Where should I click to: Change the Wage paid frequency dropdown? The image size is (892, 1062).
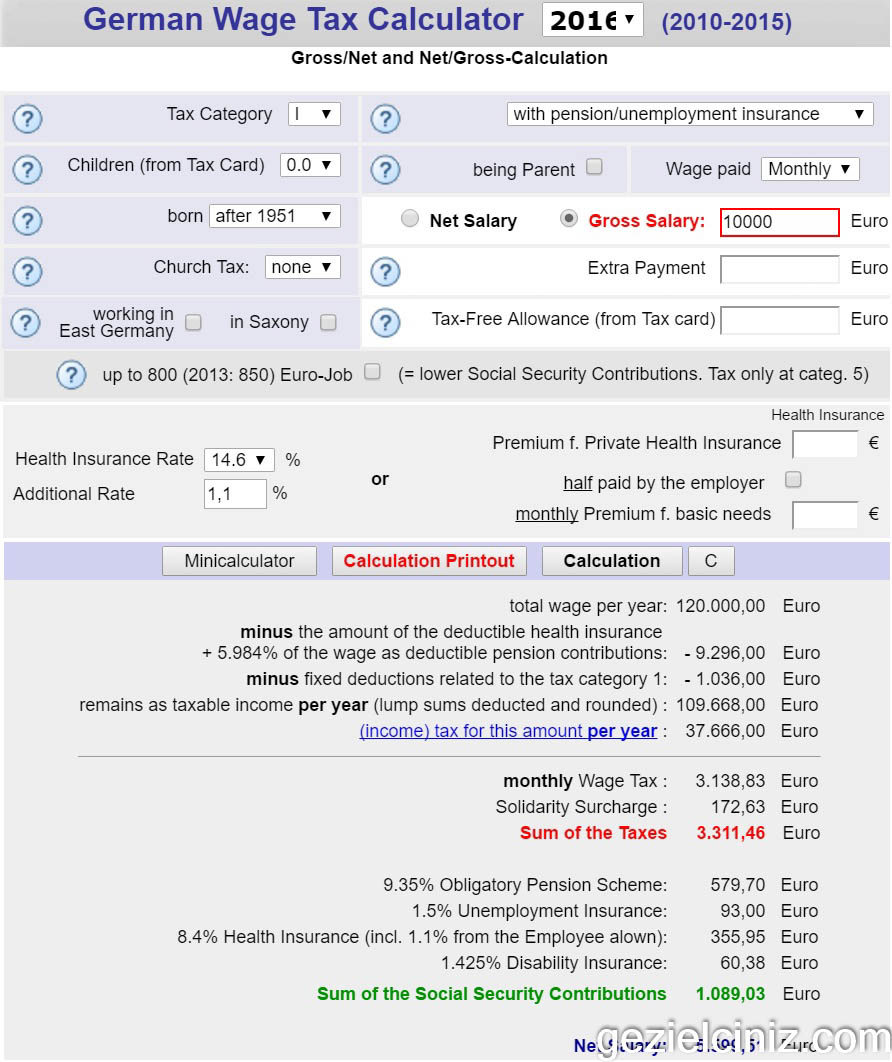[810, 169]
